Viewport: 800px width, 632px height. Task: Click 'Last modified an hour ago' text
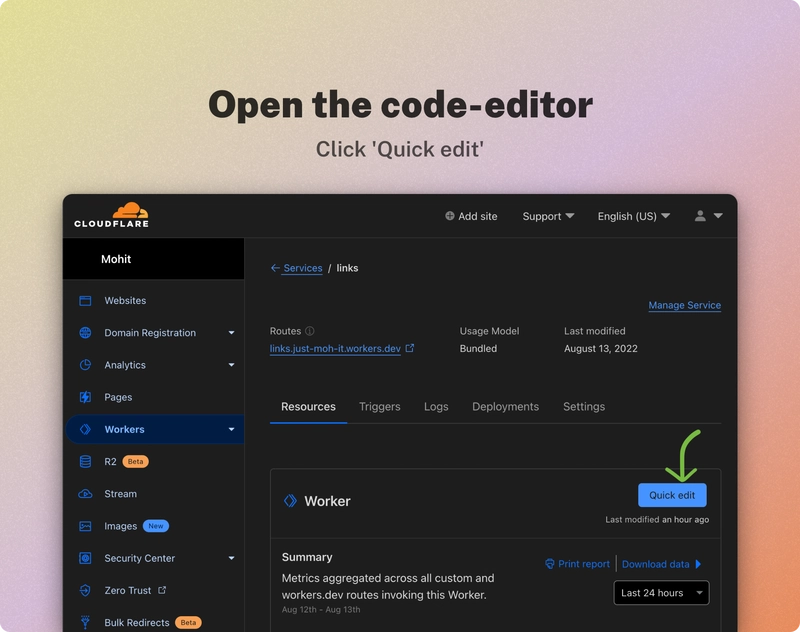[657, 519]
